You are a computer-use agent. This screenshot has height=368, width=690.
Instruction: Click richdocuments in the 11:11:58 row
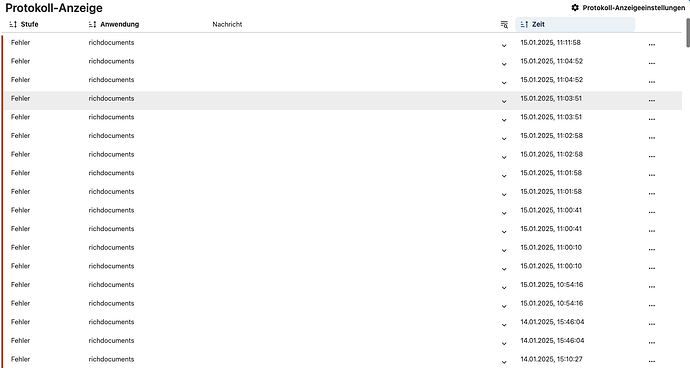111,43
